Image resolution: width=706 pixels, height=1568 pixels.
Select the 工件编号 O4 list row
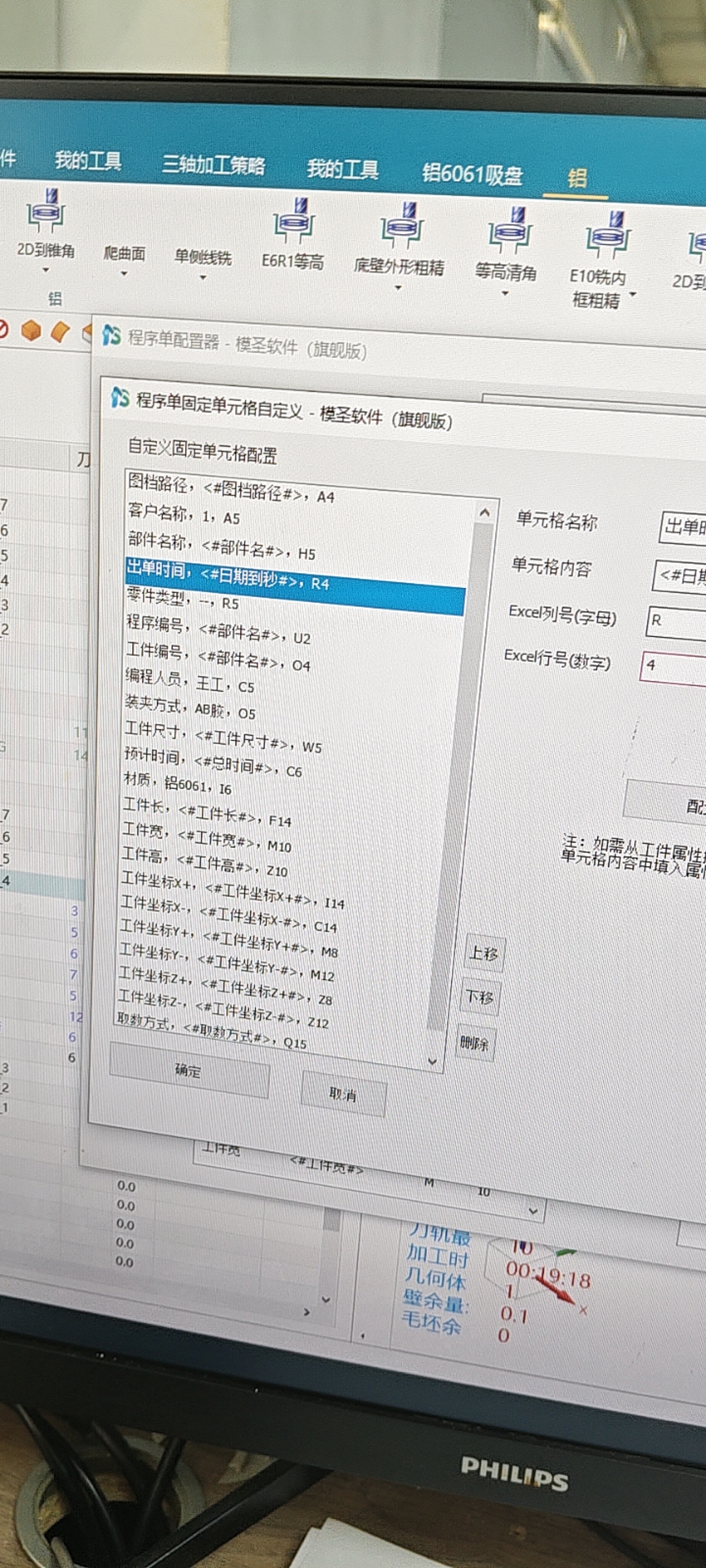[218, 657]
